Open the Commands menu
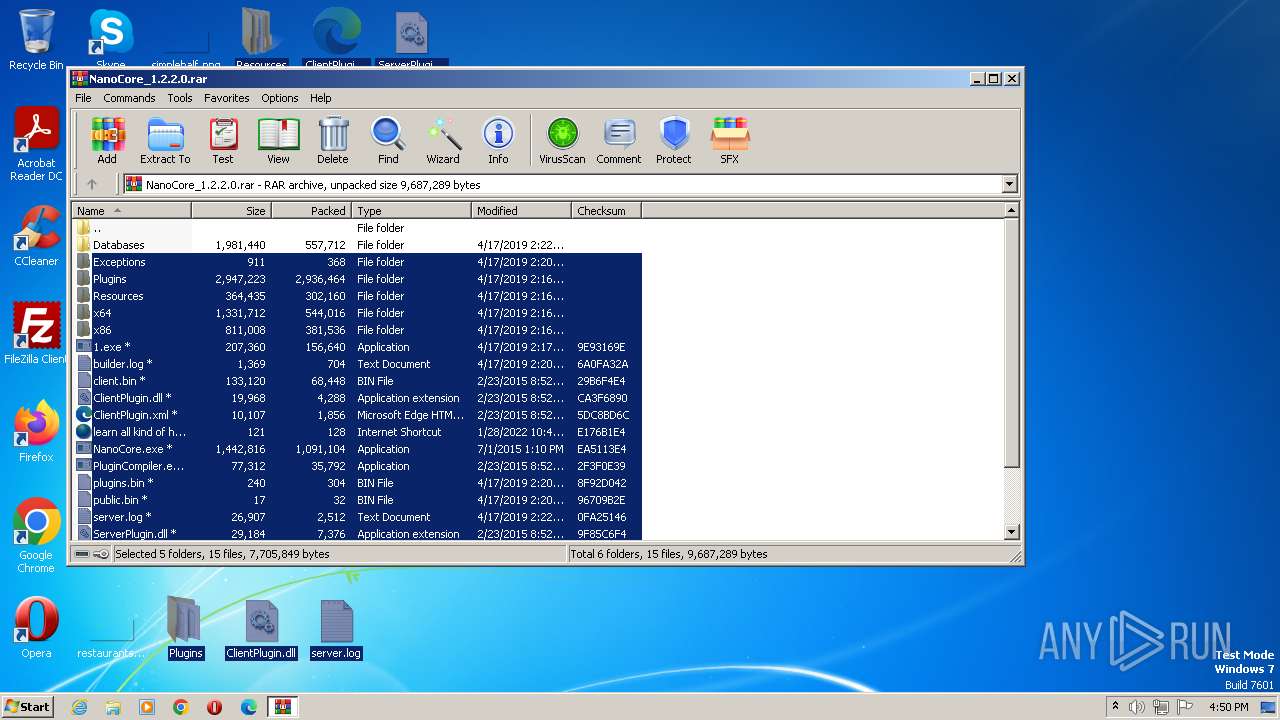This screenshot has width=1280, height=720. pyautogui.click(x=129, y=98)
